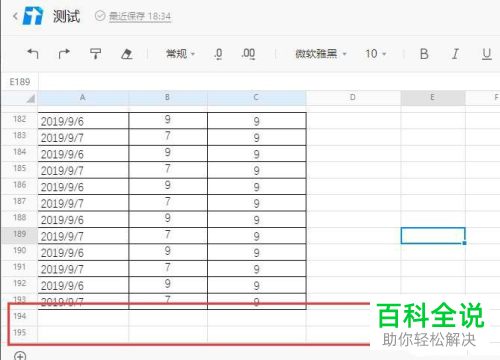Toggle italic formatting
This screenshot has width=500, height=360.
point(455,54)
